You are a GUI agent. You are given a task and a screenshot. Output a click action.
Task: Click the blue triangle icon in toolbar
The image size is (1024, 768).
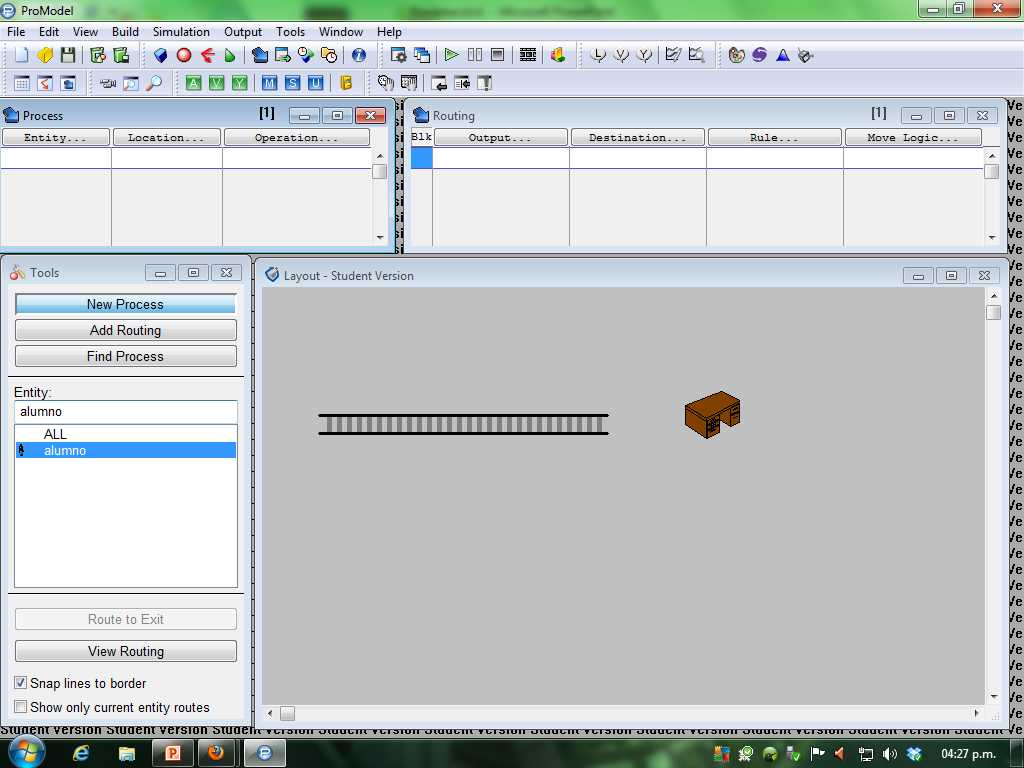coord(783,55)
